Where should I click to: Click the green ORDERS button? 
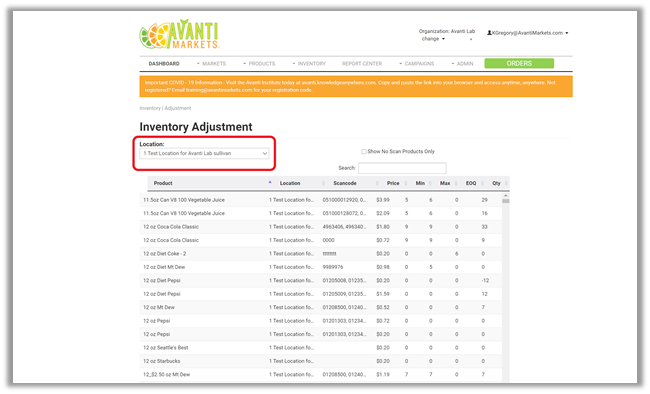[519, 63]
